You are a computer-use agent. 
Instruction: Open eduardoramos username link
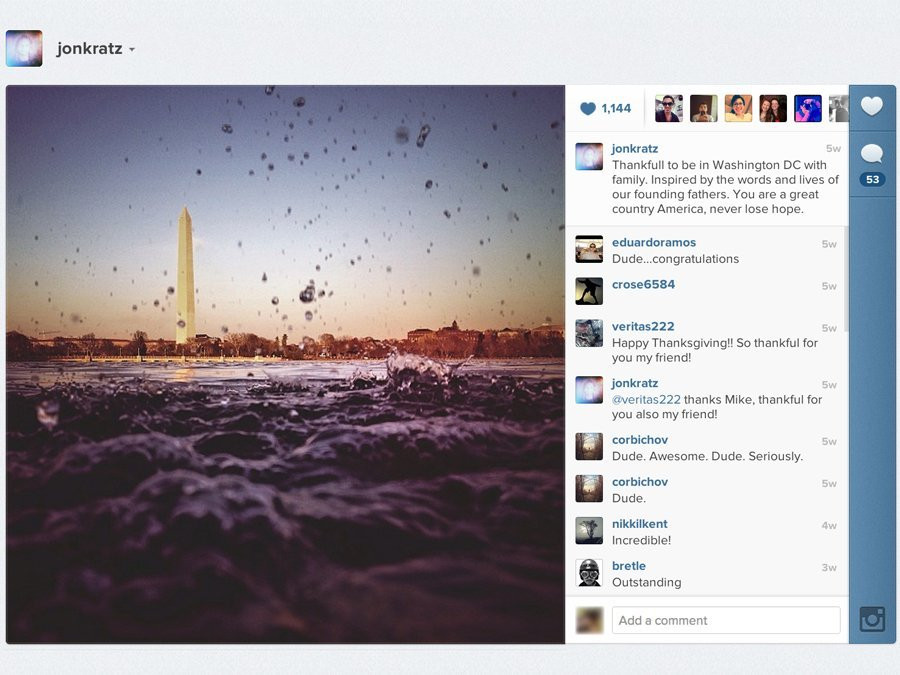click(653, 242)
